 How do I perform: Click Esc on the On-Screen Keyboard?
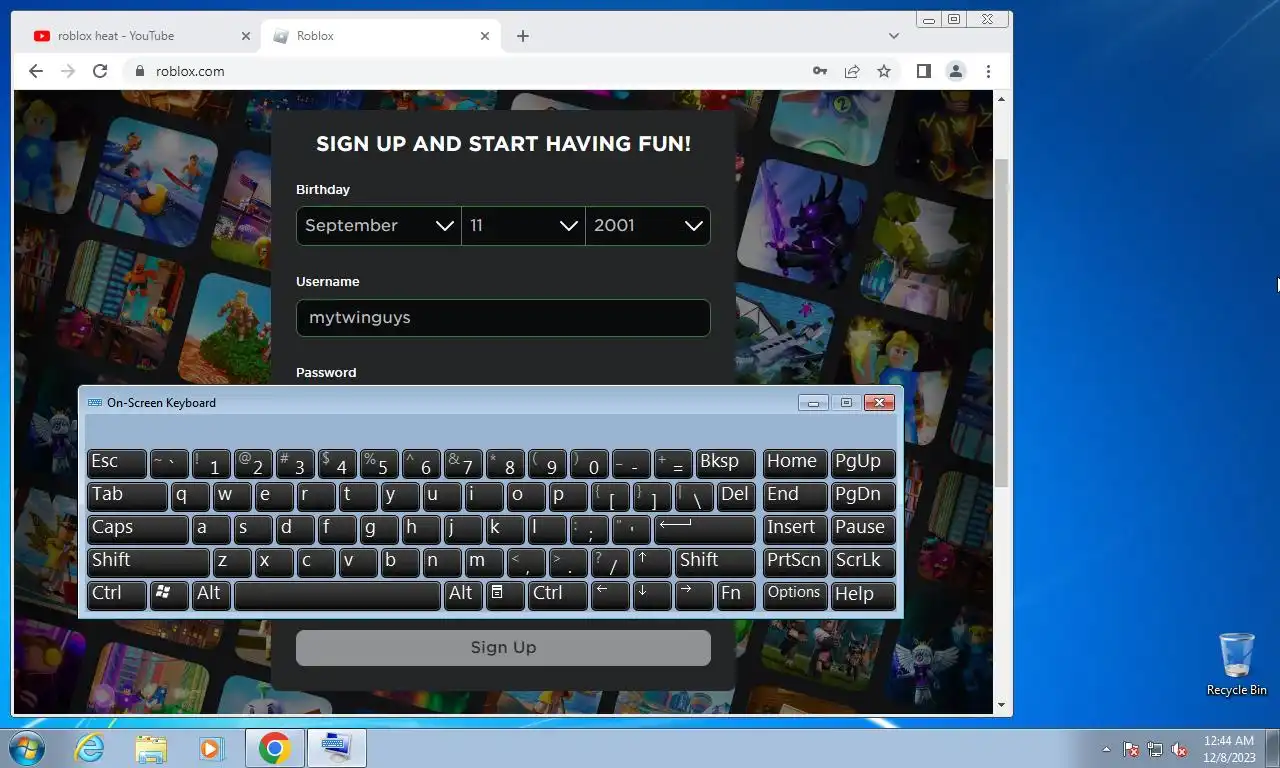pos(117,463)
